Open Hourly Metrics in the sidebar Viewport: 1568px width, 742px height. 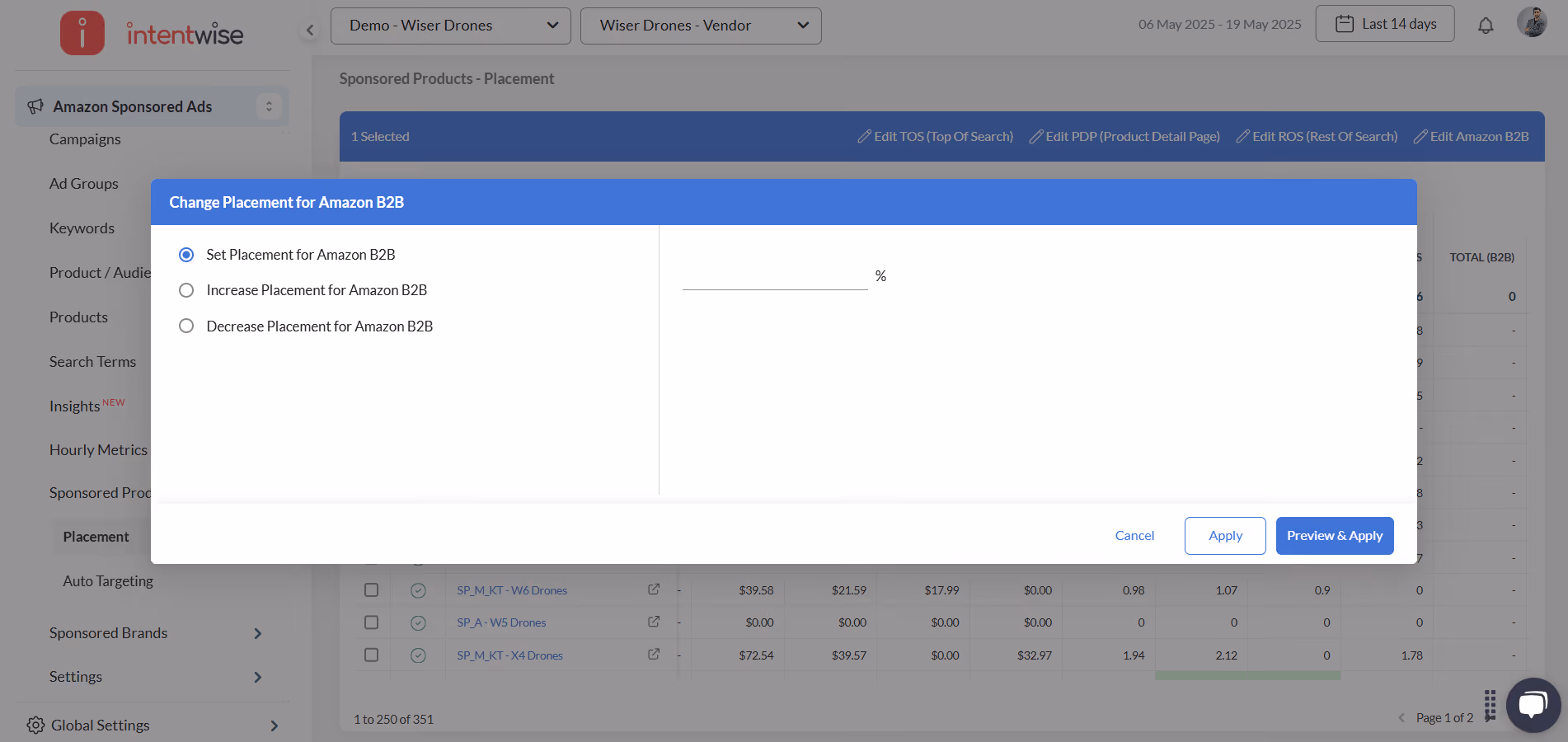pyautogui.click(x=98, y=450)
